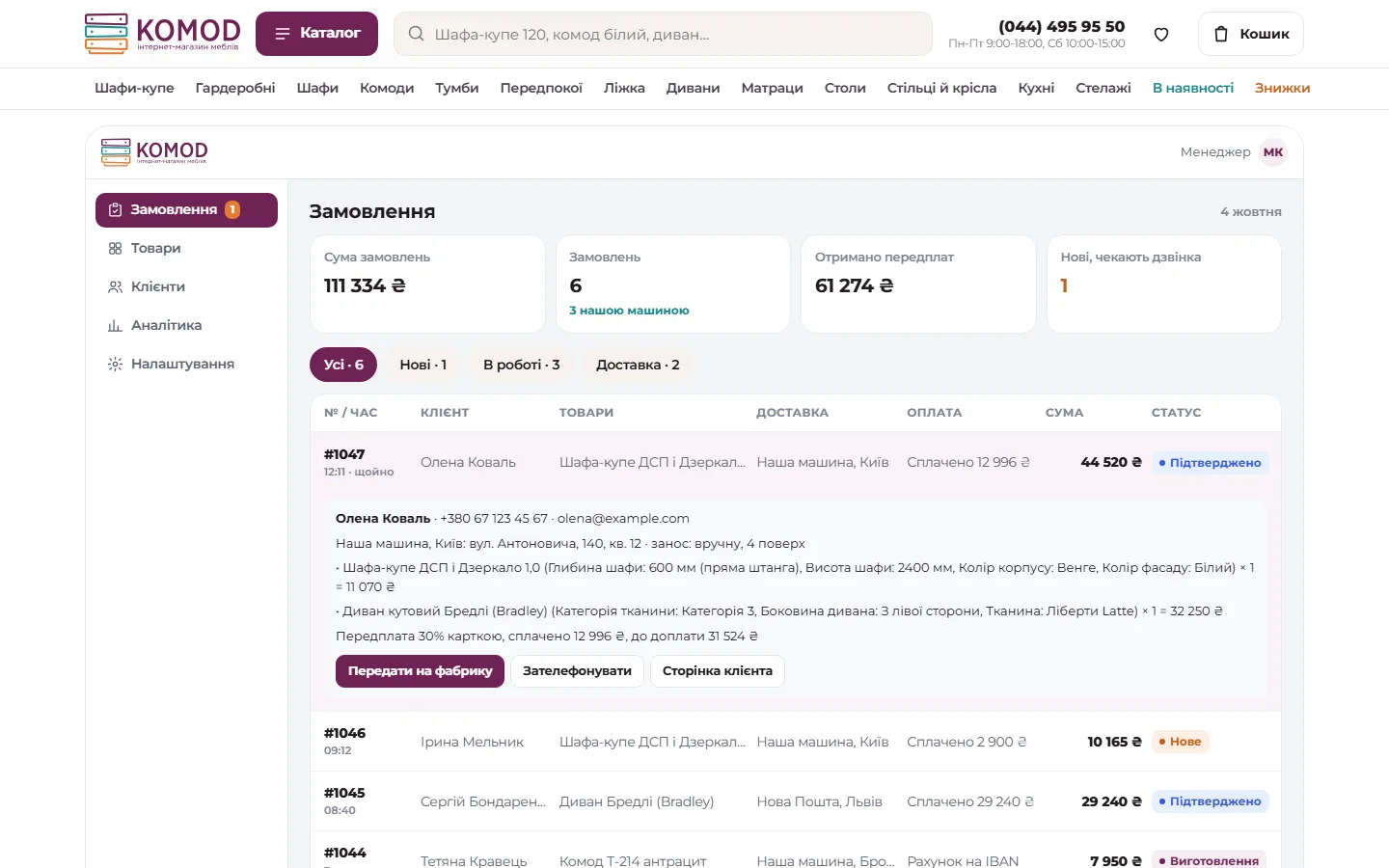Open the Каталог menu button
Screen dimensions: 1389x868
click(x=316, y=34)
